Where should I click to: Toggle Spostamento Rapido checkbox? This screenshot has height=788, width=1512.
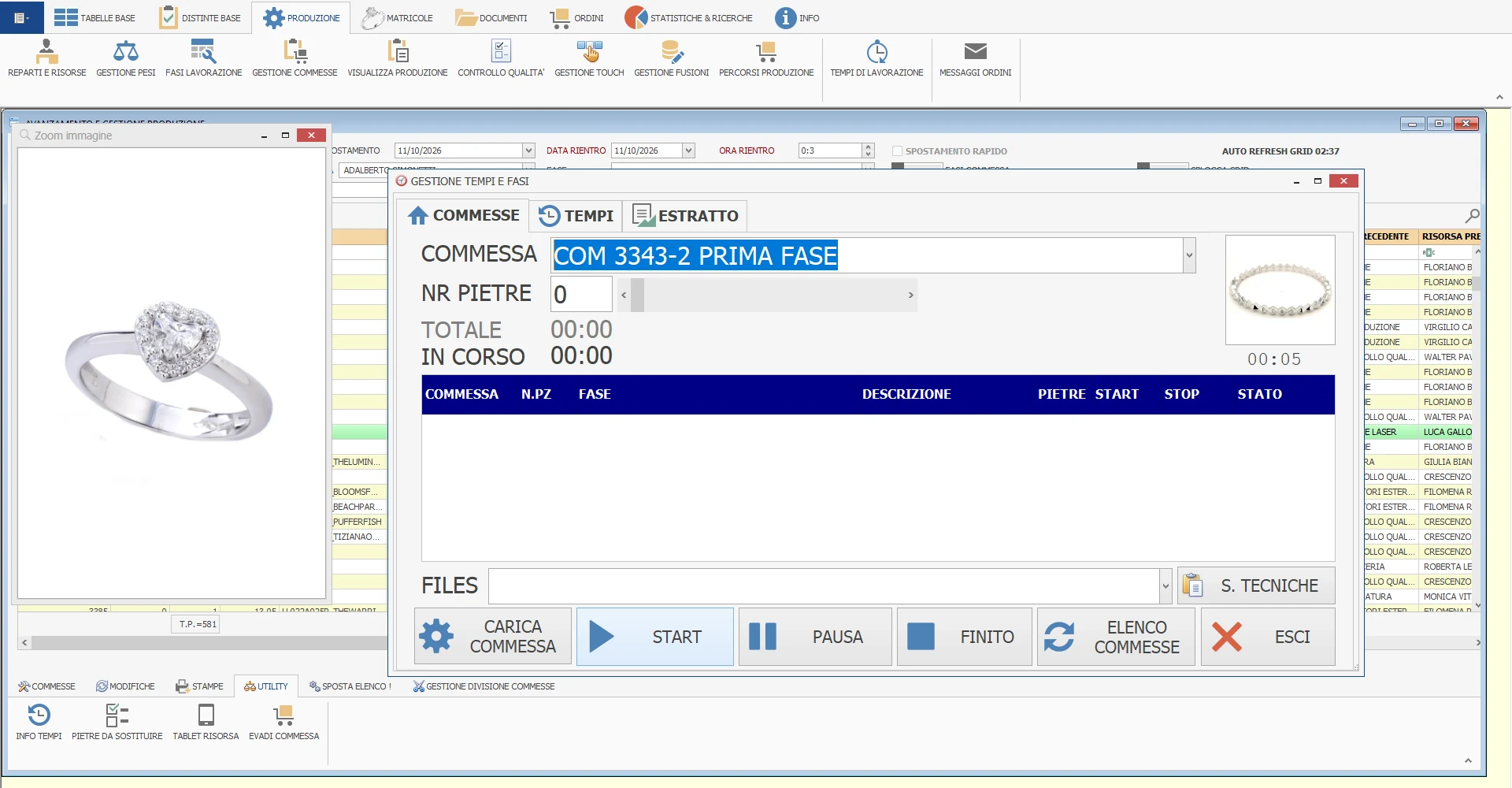click(897, 151)
